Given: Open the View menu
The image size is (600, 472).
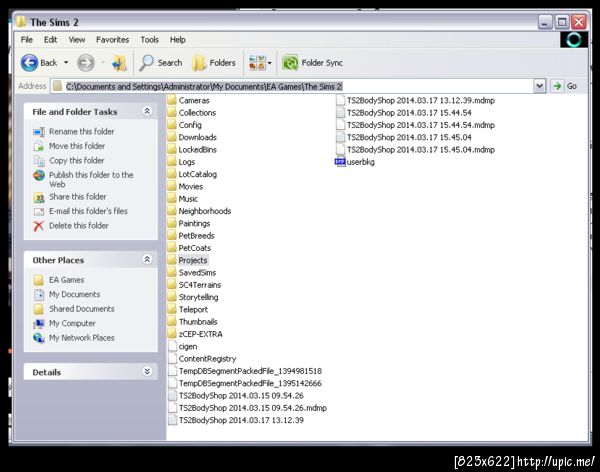Looking at the screenshot, I should (x=77, y=40).
